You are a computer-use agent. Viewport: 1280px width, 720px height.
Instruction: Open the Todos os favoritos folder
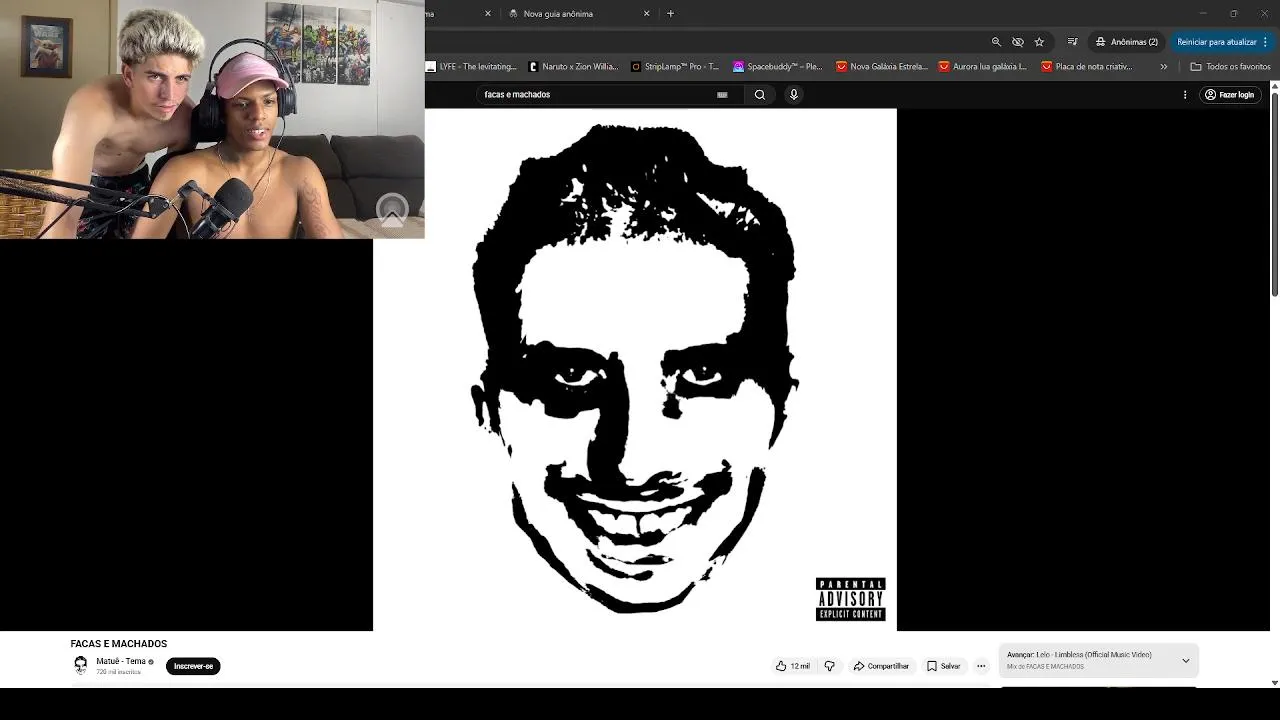(1231, 67)
